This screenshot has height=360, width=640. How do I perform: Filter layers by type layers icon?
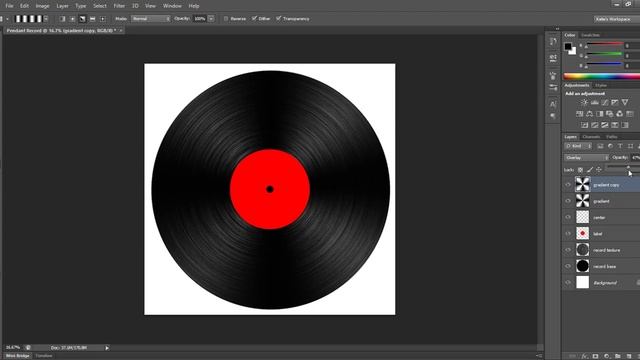pos(620,146)
